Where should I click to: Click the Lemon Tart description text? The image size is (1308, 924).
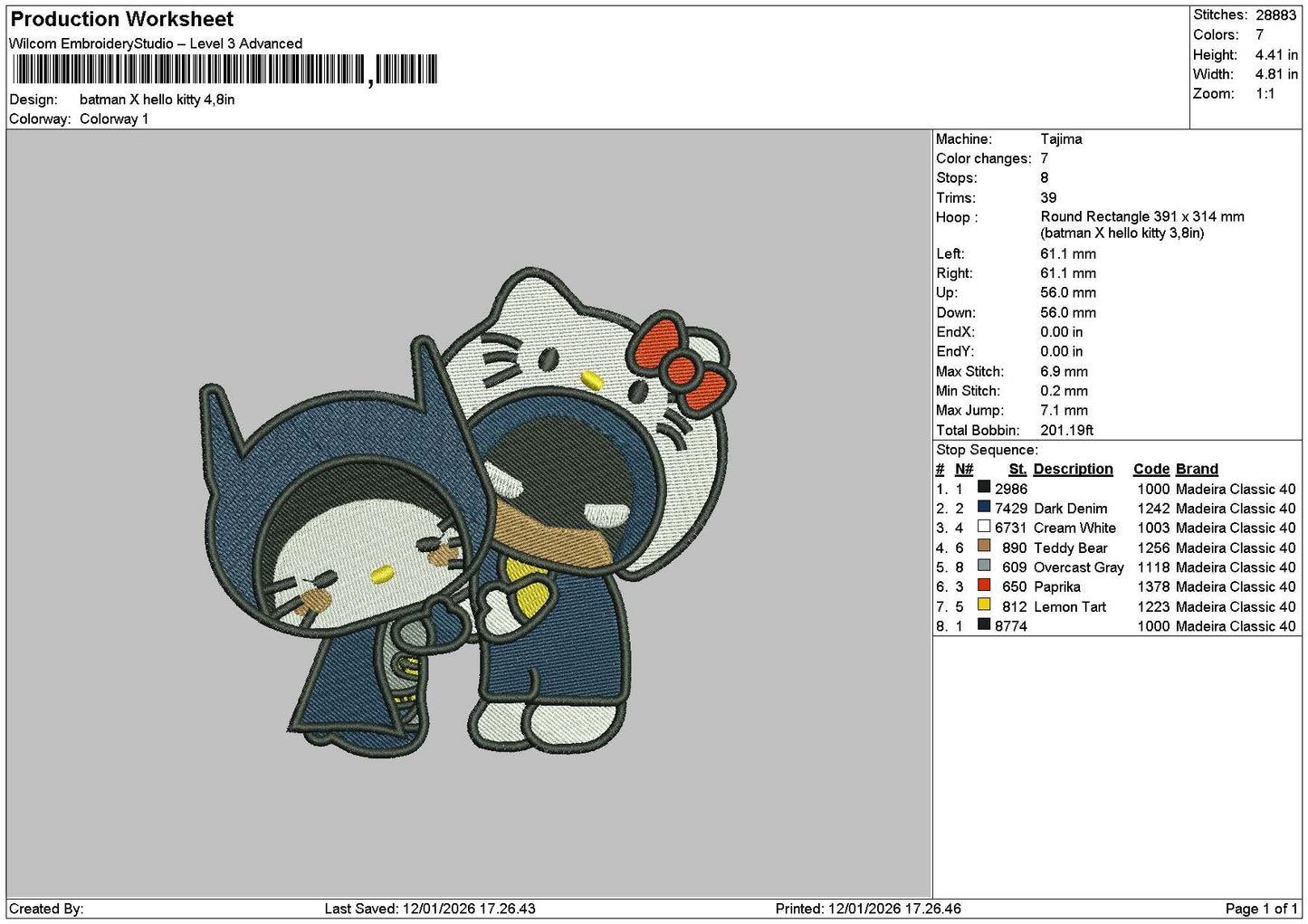[1070, 606]
